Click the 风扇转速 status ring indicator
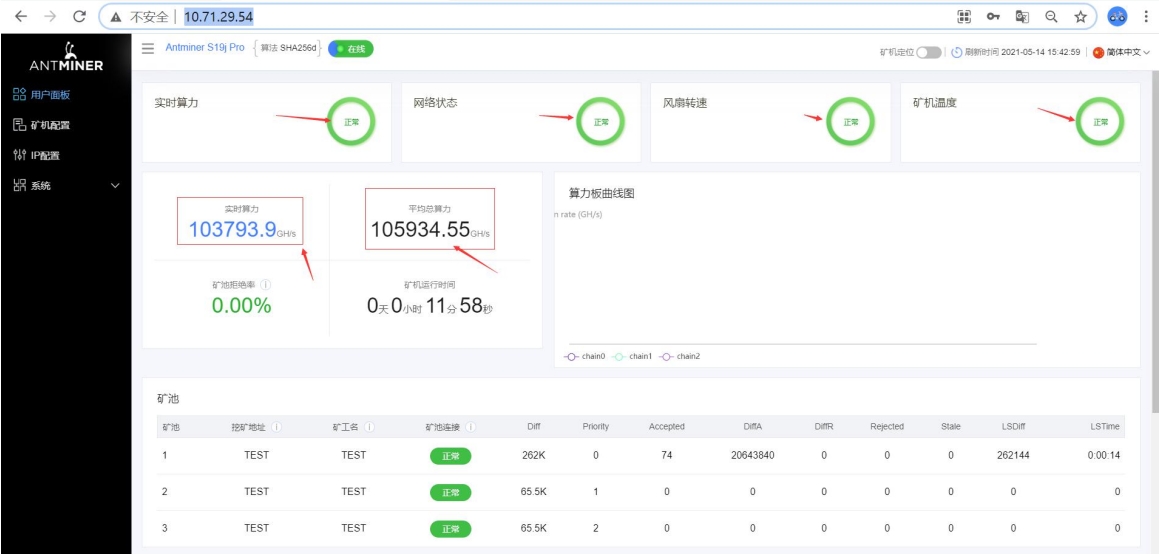1159x555 pixels. click(x=850, y=122)
